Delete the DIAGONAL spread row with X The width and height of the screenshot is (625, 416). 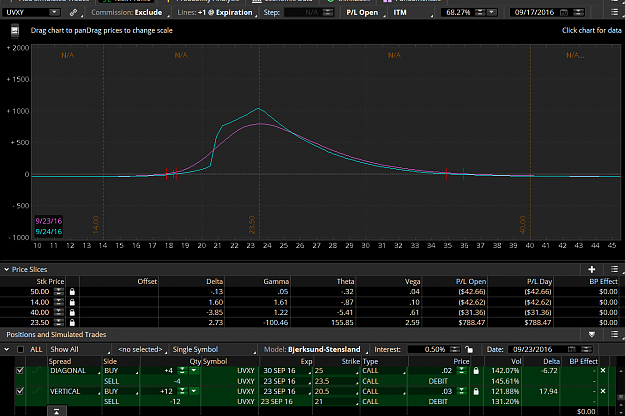[603, 371]
